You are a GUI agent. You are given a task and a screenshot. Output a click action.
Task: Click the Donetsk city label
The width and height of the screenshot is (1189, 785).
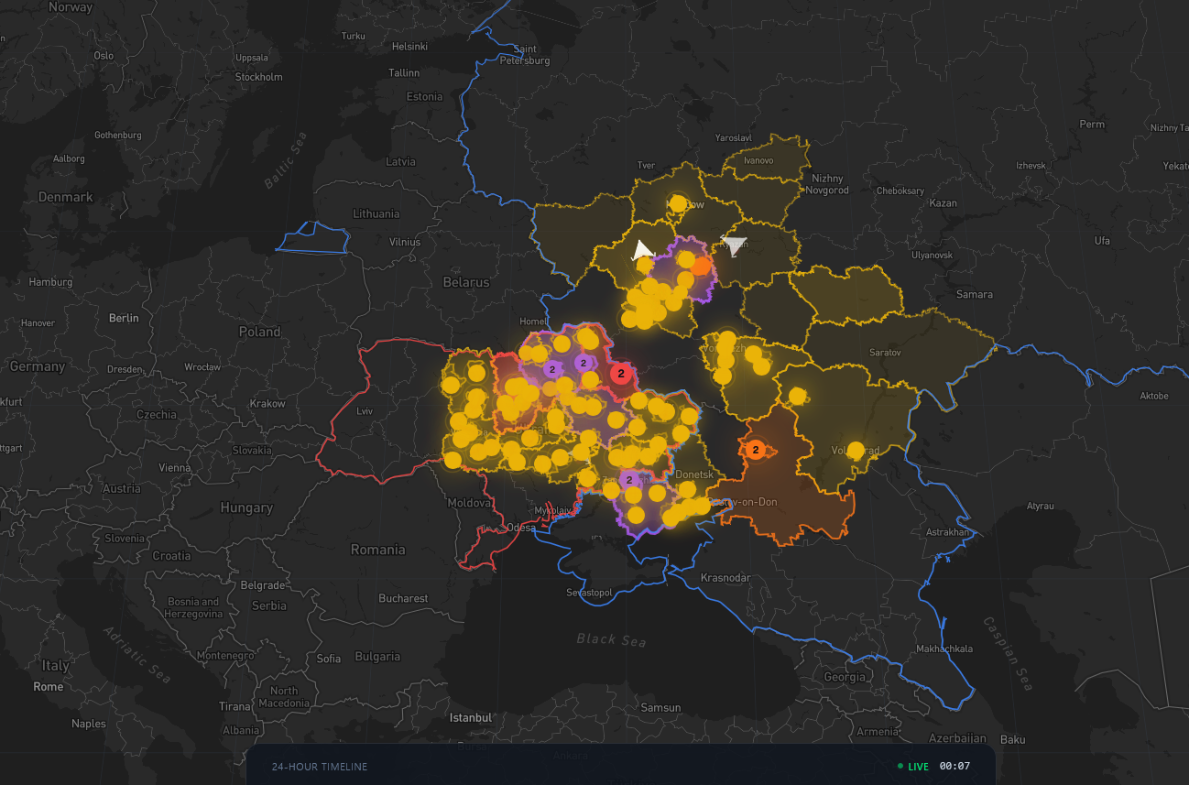[x=694, y=474]
